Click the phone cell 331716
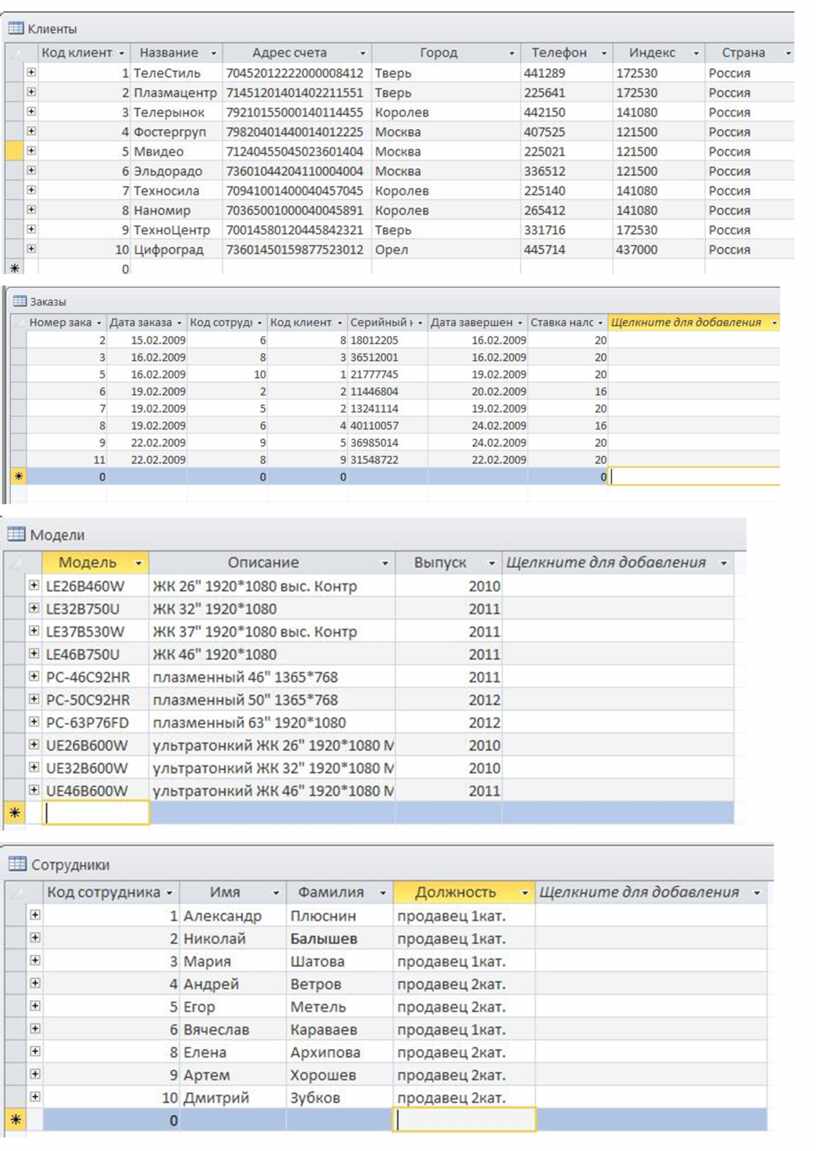Screen dimensions: 816x1151 pos(566,230)
